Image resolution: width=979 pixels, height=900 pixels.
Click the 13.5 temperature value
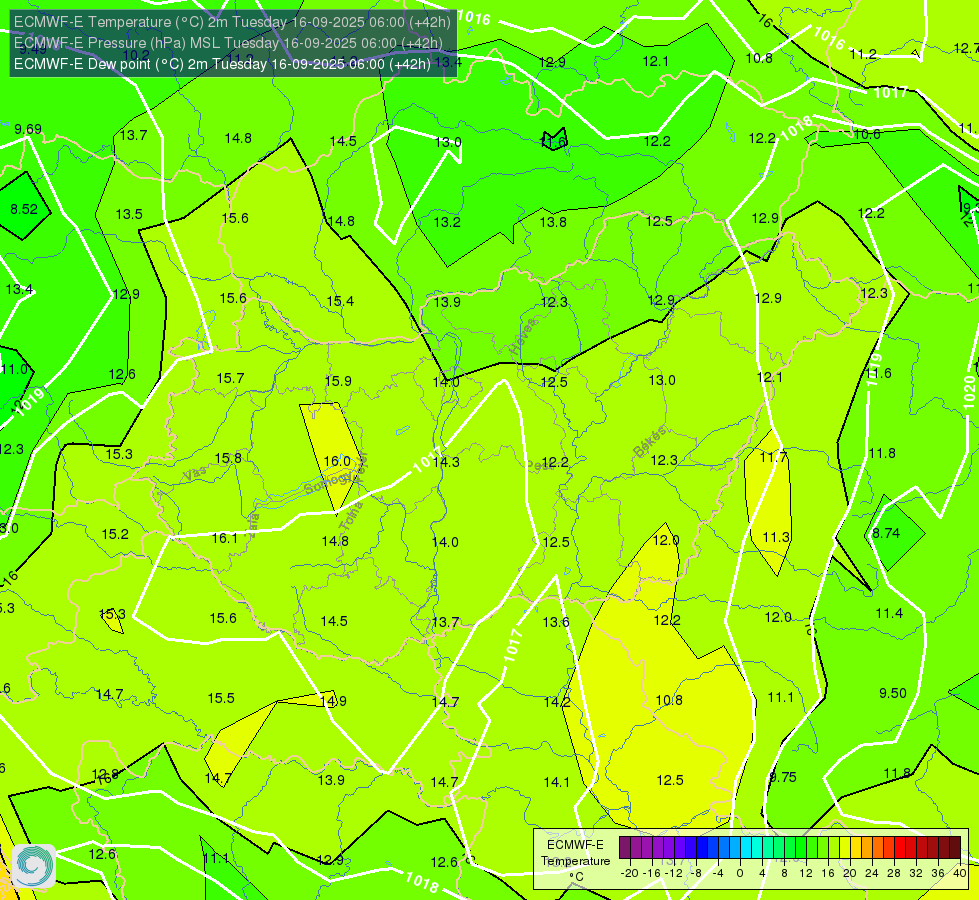pos(129,214)
